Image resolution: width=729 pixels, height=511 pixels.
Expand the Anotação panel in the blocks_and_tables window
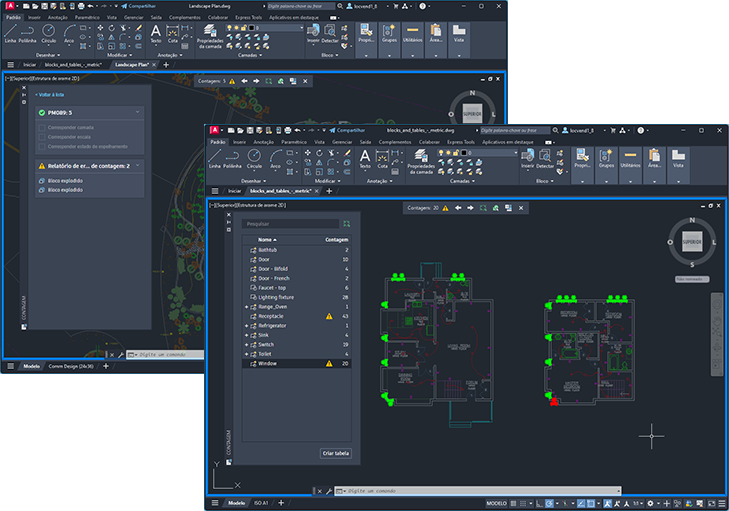(x=379, y=181)
